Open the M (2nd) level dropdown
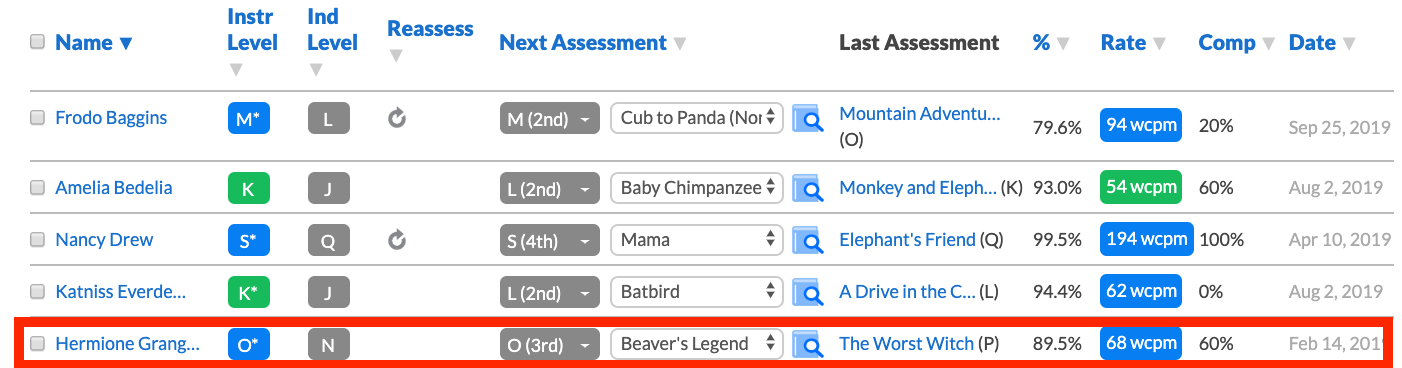The width and height of the screenshot is (1402, 368). click(550, 119)
